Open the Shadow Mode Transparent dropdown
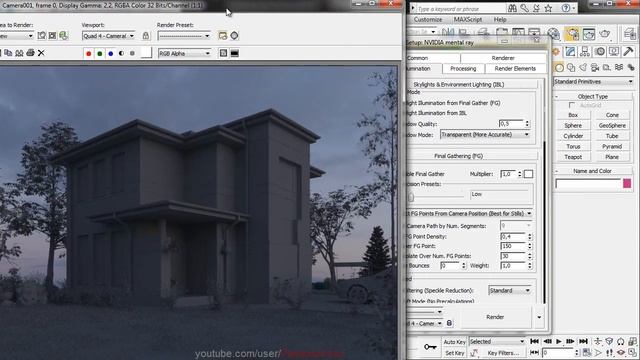This screenshot has width=640, height=360. tap(485, 134)
